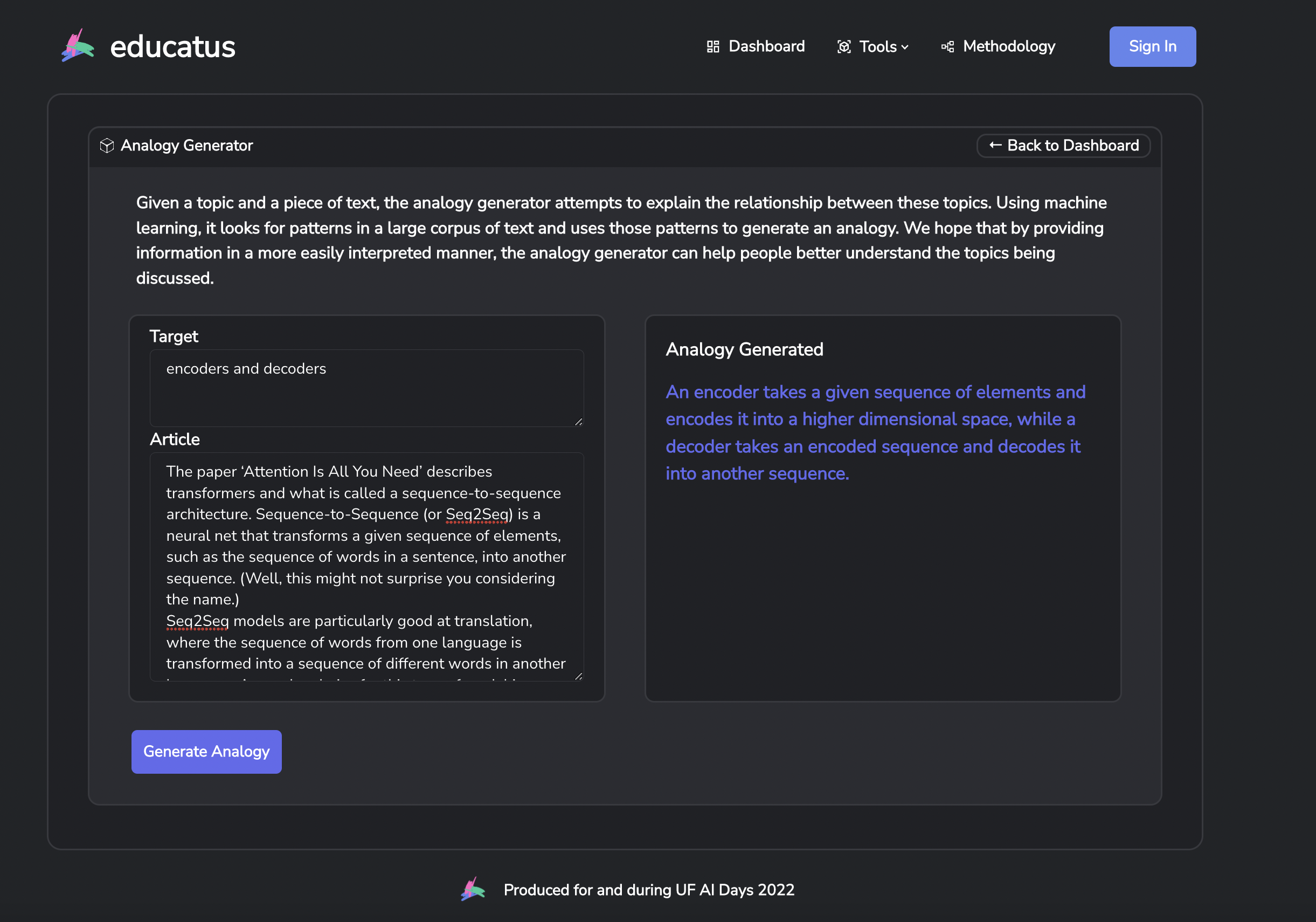Focus the Target text field
The width and height of the screenshot is (1316, 922).
[366, 388]
